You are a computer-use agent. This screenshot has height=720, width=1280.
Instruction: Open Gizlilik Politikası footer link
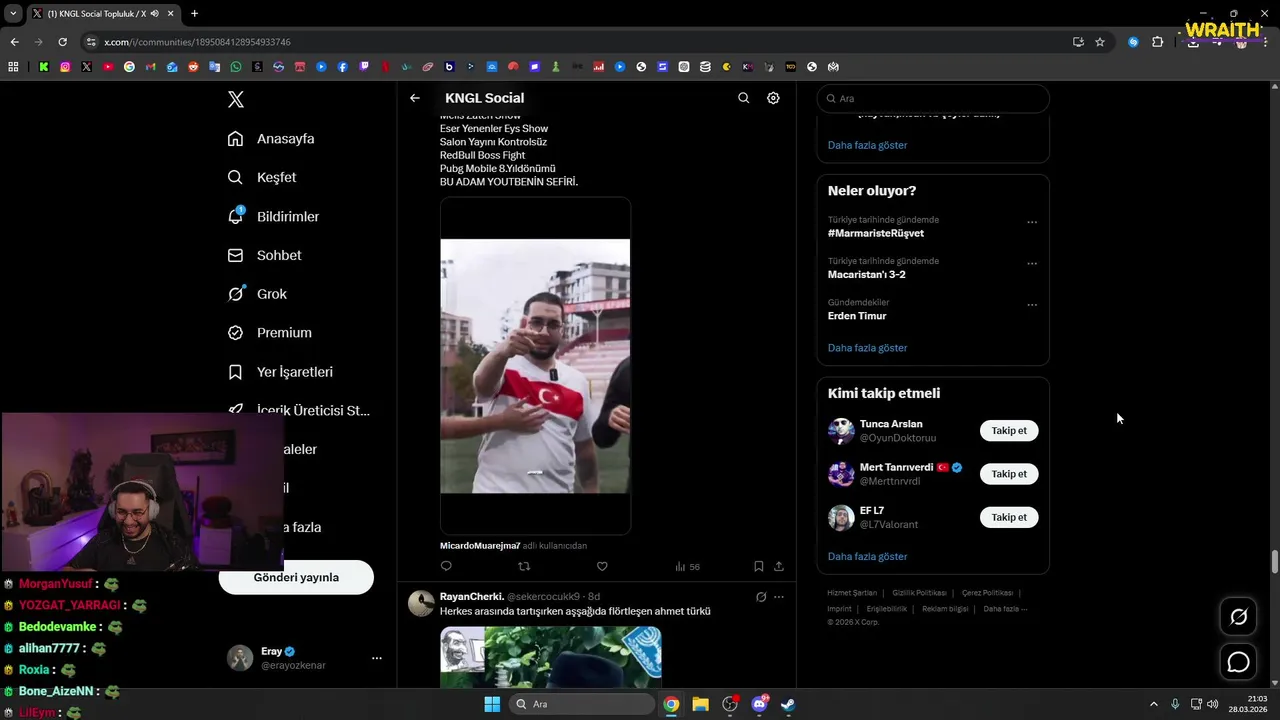tap(919, 593)
